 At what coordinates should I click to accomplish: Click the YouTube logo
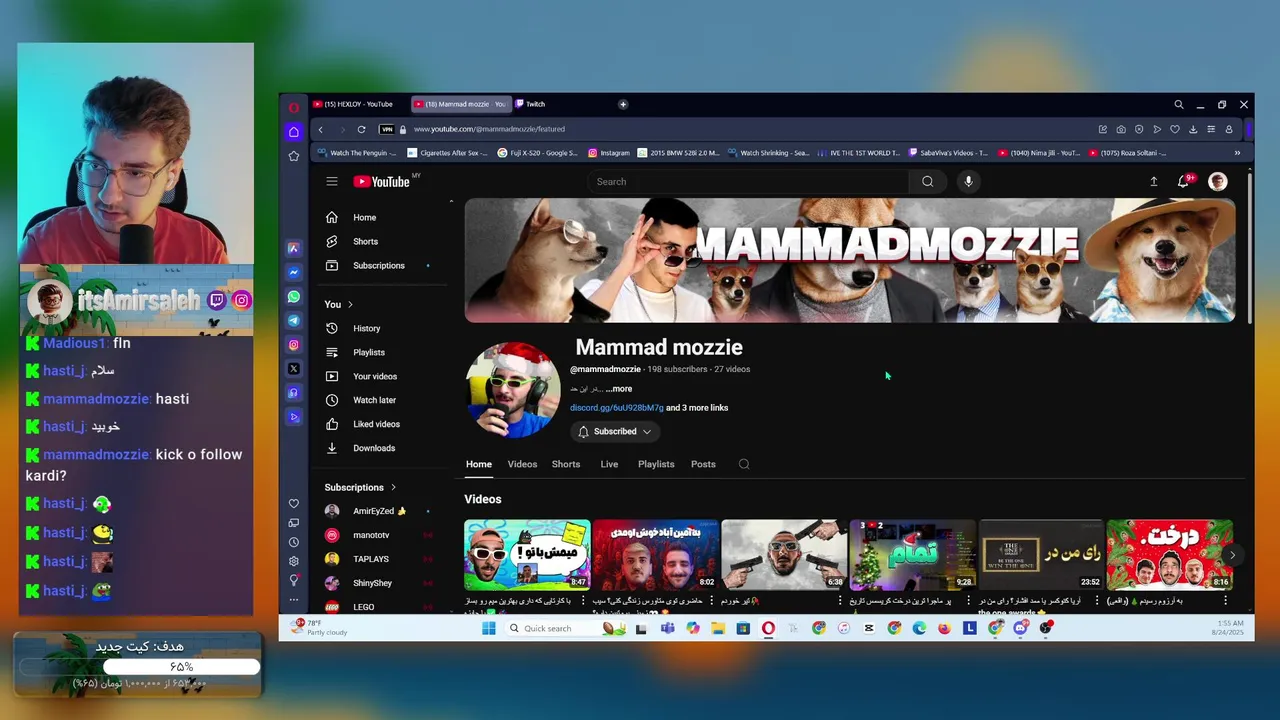tap(381, 182)
